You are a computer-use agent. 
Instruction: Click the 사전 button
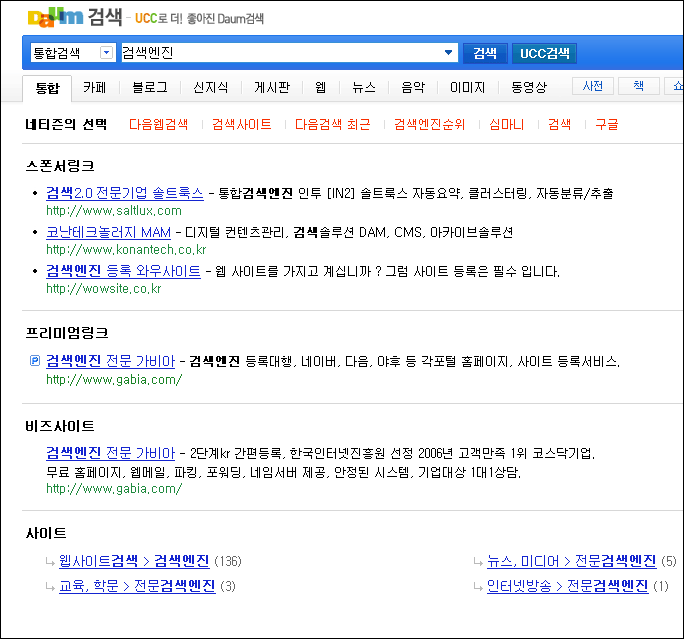(593, 86)
